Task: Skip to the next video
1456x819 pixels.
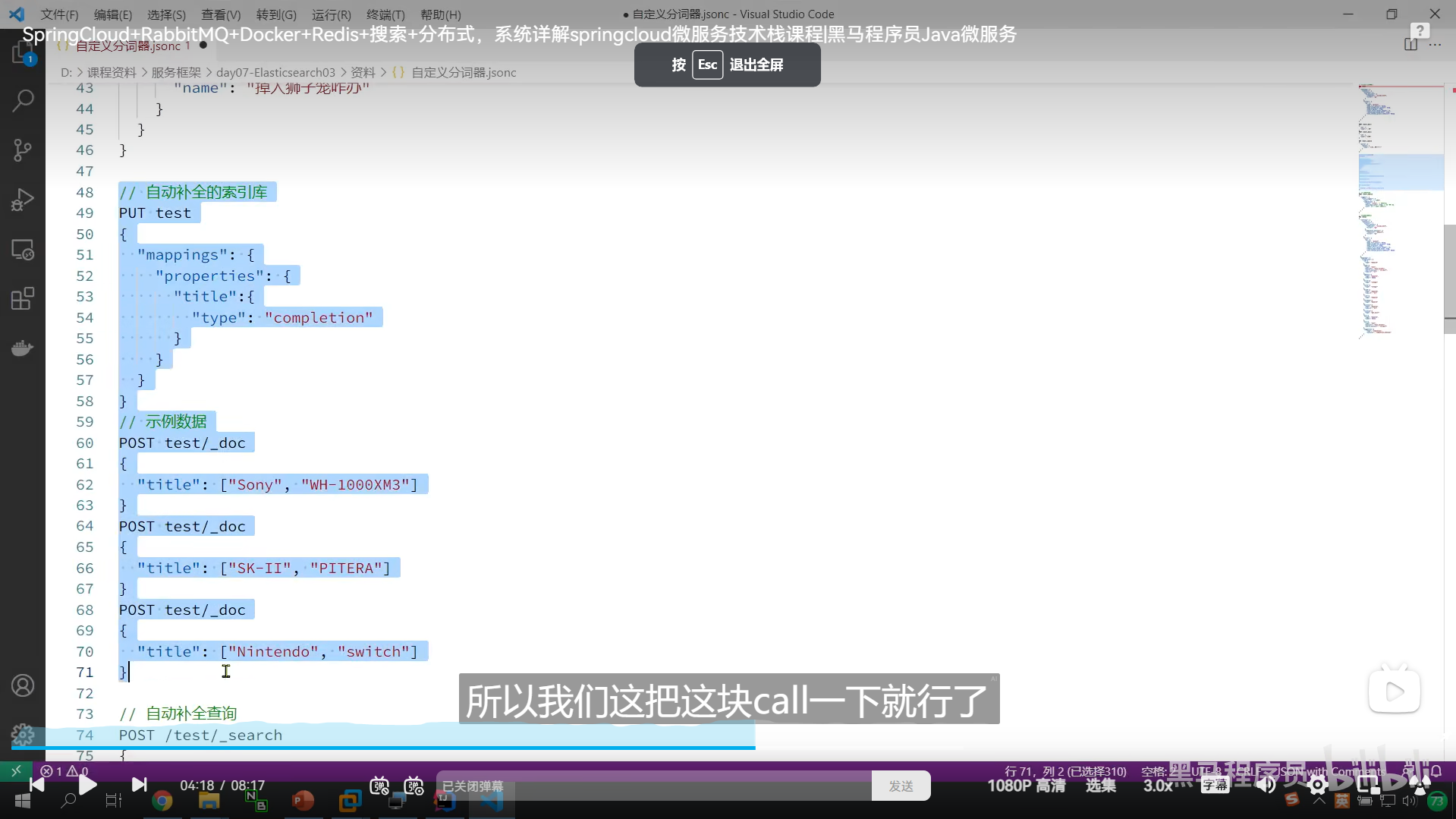Action: 139,785
